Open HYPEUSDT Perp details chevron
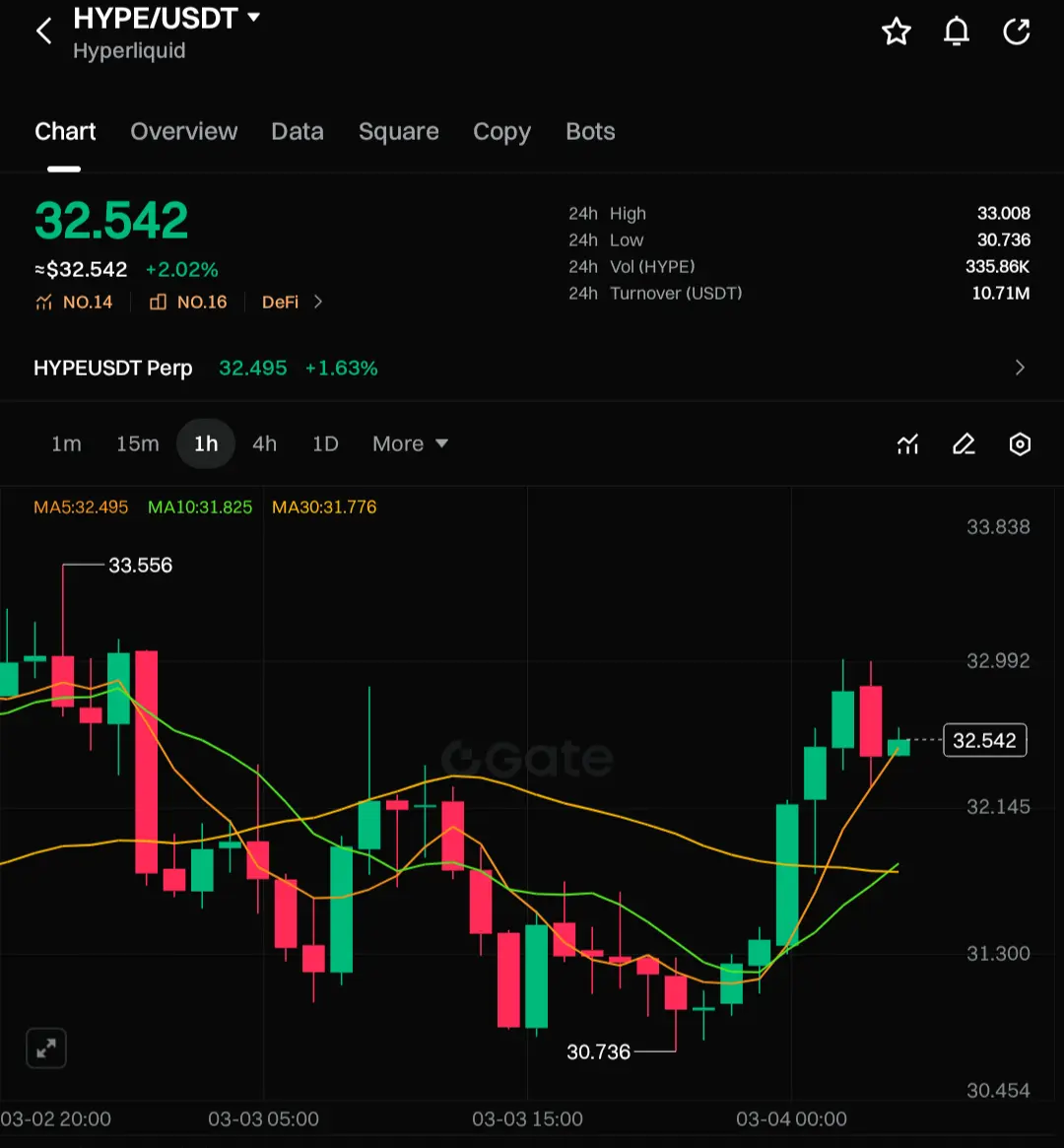The width and height of the screenshot is (1064, 1148). (1020, 368)
